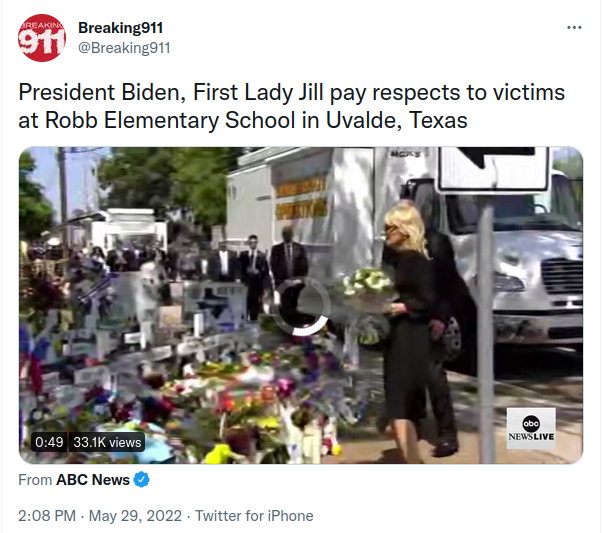Click the abc News Live watermark logo
This screenshot has height=533, width=603.
531,428
